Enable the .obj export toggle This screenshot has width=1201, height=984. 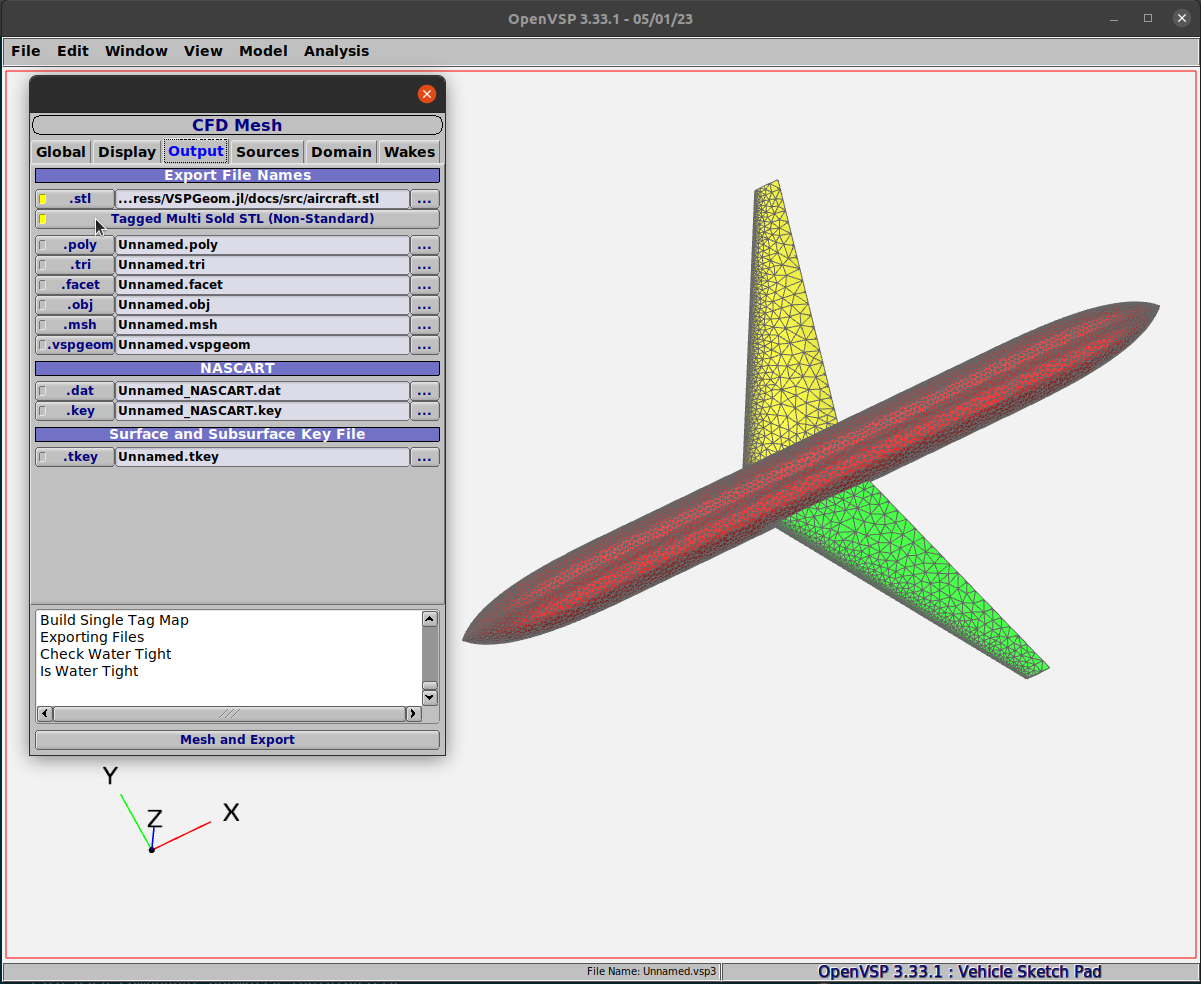(75, 305)
